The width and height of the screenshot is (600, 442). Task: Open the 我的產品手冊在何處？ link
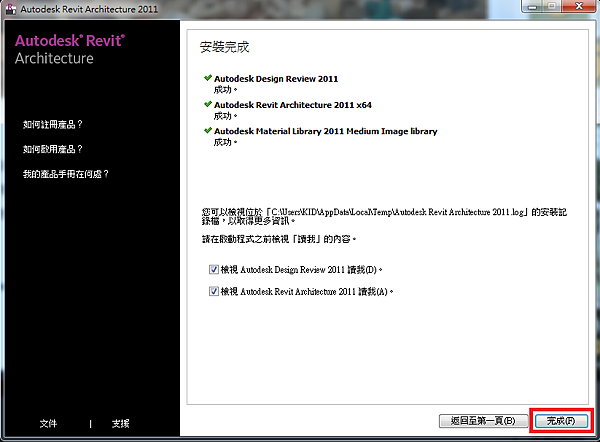click(66, 174)
